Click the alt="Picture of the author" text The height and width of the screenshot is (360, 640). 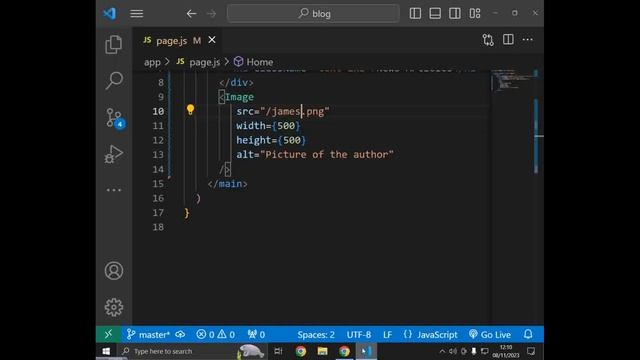tap(315, 155)
